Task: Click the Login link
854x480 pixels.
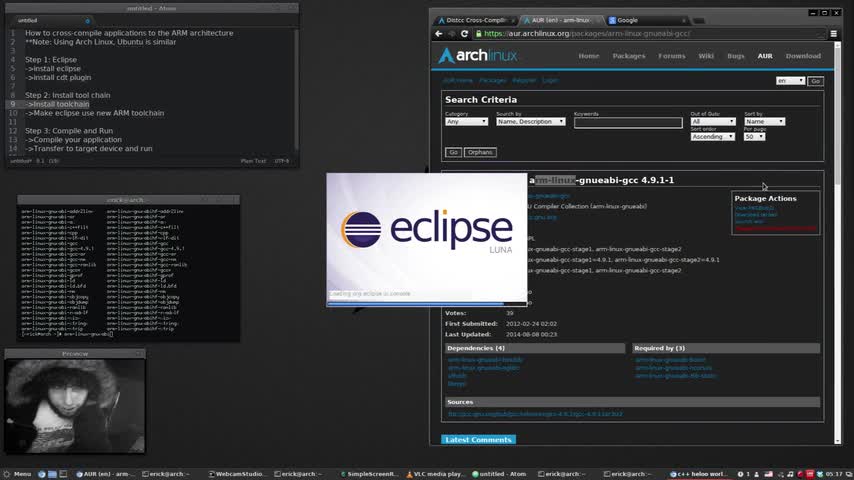Action: tap(550, 81)
